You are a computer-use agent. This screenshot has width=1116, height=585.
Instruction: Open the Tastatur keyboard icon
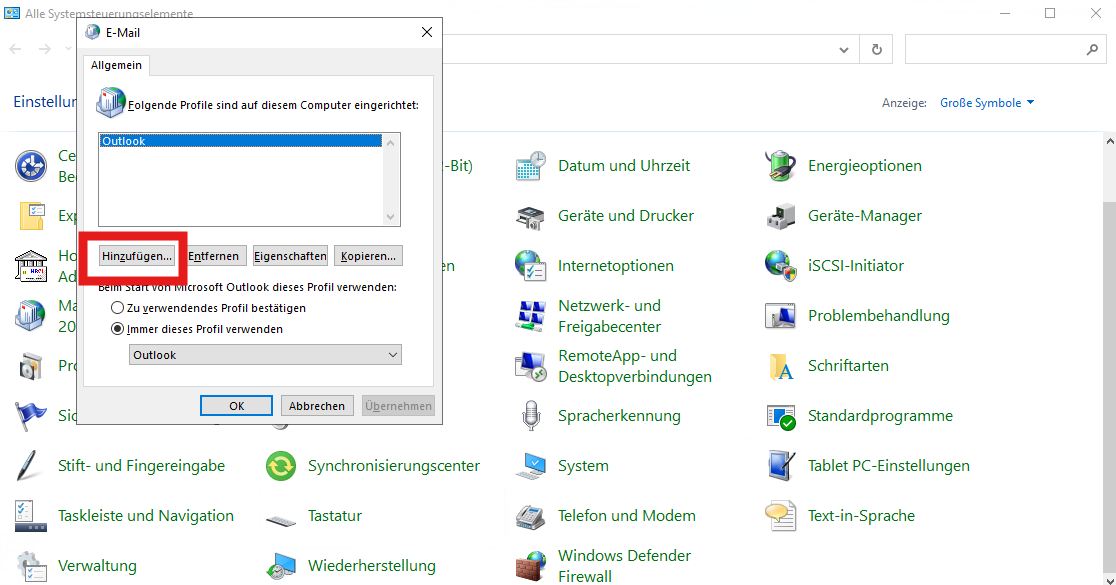point(280,520)
